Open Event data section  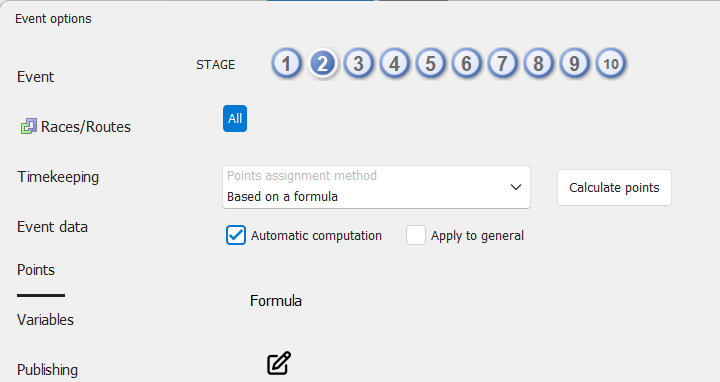click(52, 227)
